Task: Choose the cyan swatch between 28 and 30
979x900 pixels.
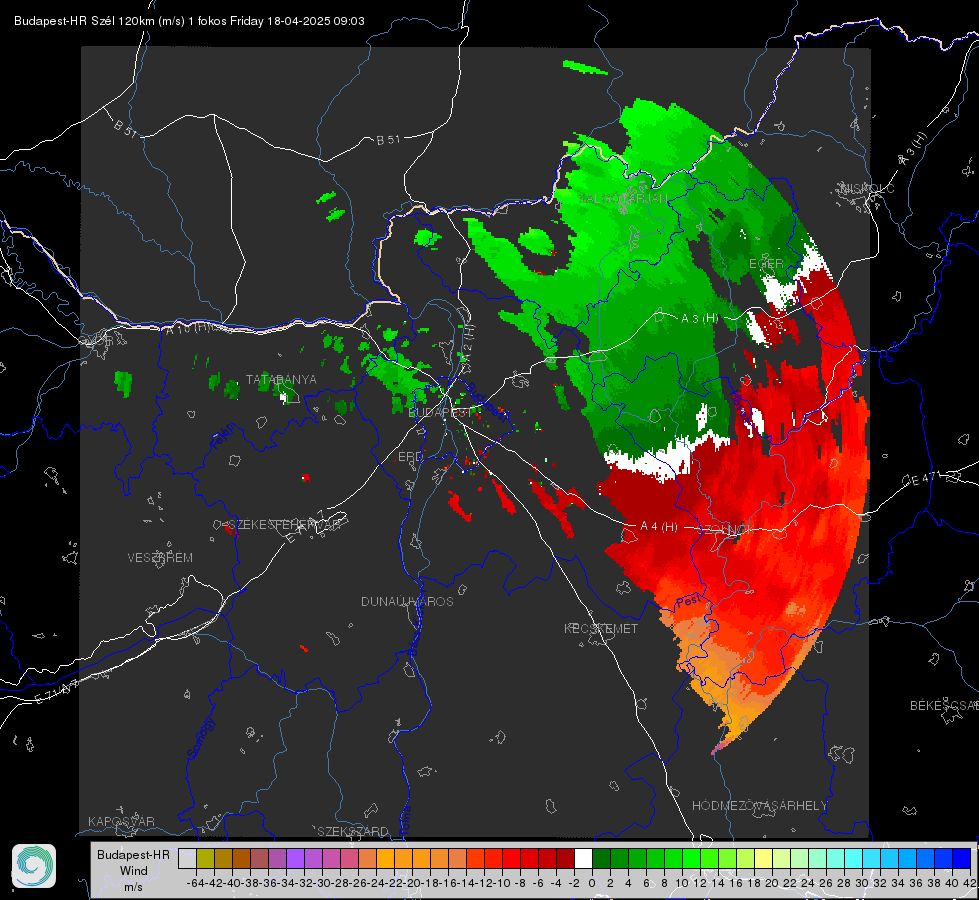Action: (854, 858)
